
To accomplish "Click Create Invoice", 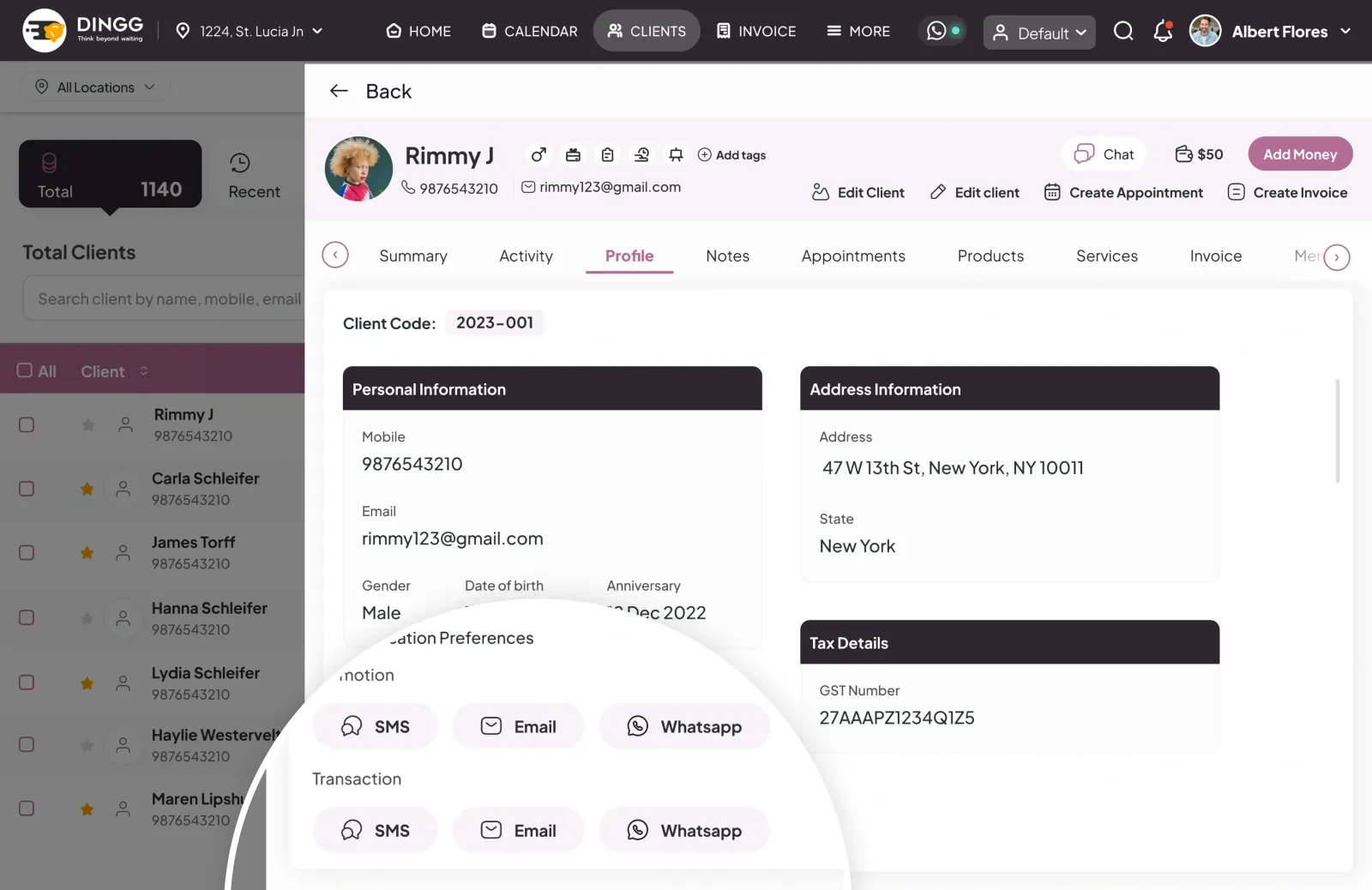I will point(1287,193).
